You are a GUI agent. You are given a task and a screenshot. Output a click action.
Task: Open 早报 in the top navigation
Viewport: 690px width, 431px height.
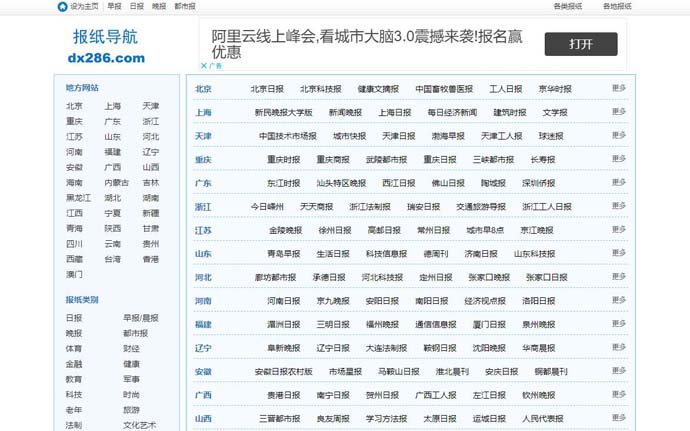coord(114,6)
